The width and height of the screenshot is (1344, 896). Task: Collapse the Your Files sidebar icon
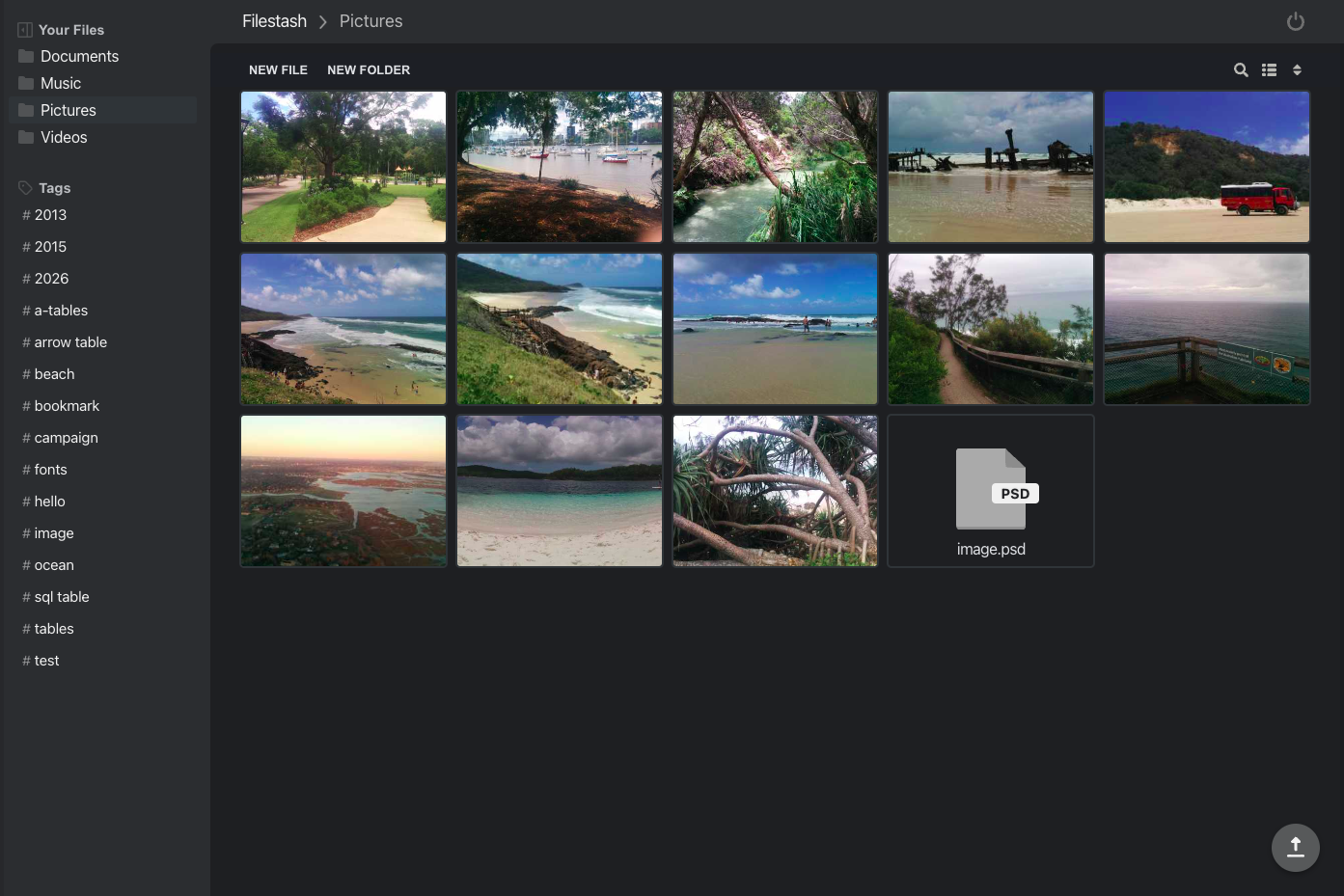point(25,30)
